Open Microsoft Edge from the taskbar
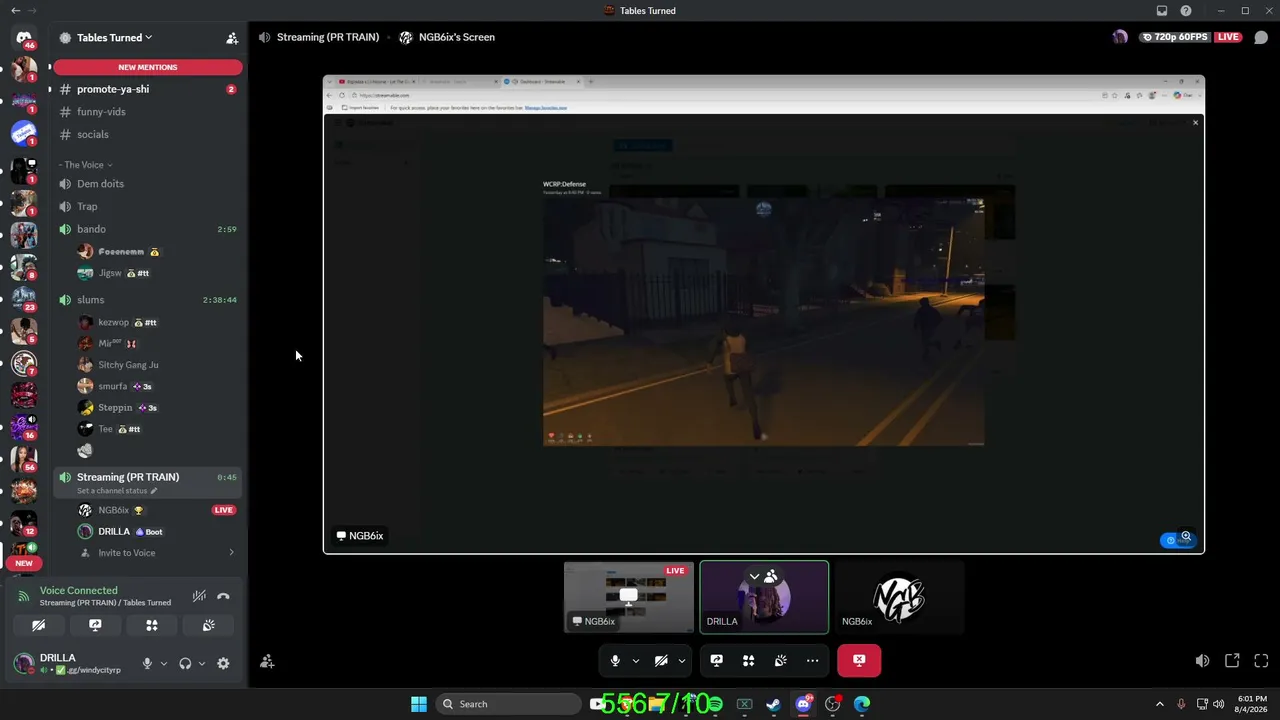The width and height of the screenshot is (1280, 720). pyautogui.click(x=862, y=704)
